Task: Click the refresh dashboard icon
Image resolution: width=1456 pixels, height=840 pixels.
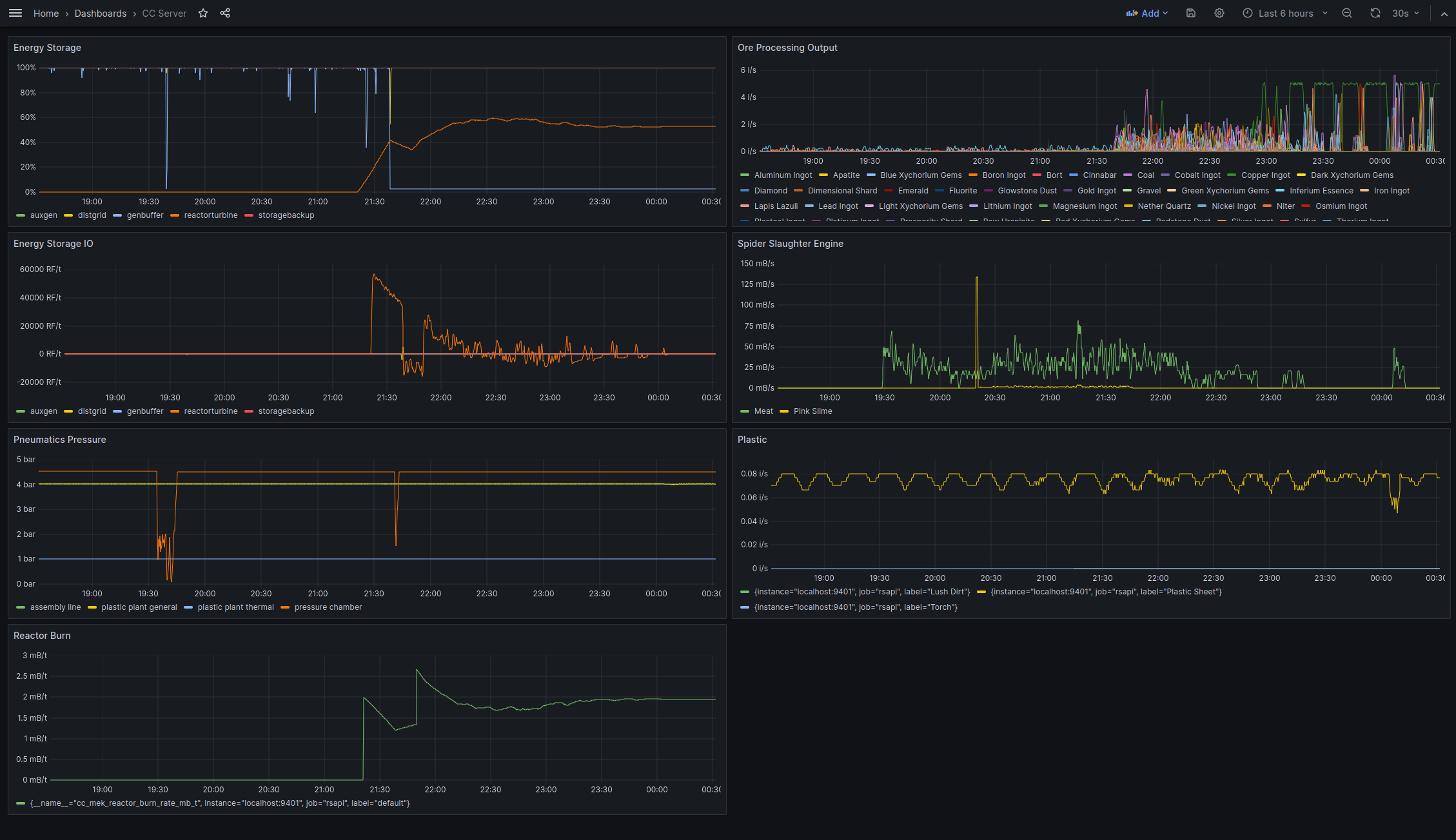Action: tap(1375, 13)
